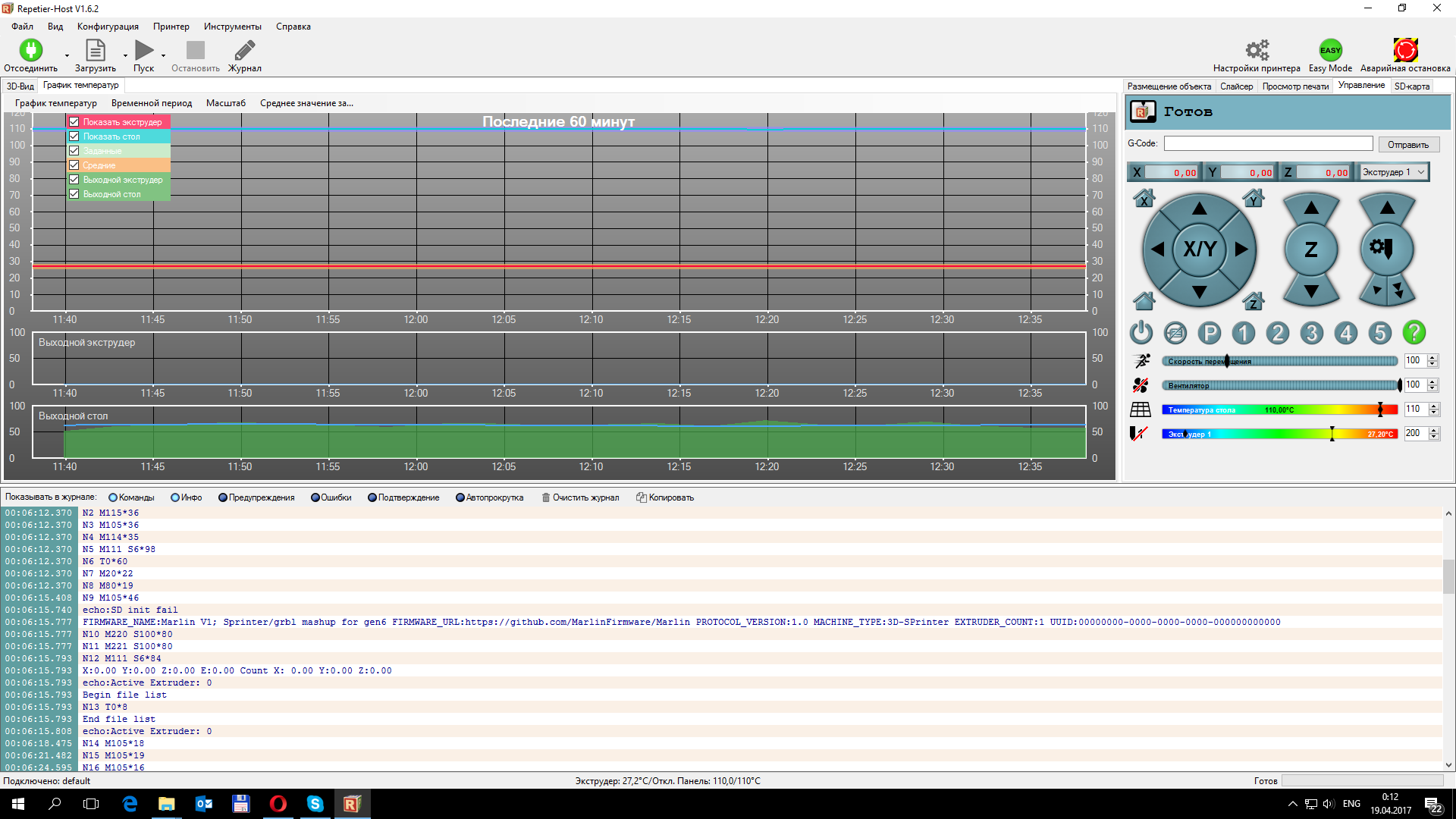Toggle the heated bed temperature icon
The height and width of the screenshot is (819, 1456).
click(1141, 409)
